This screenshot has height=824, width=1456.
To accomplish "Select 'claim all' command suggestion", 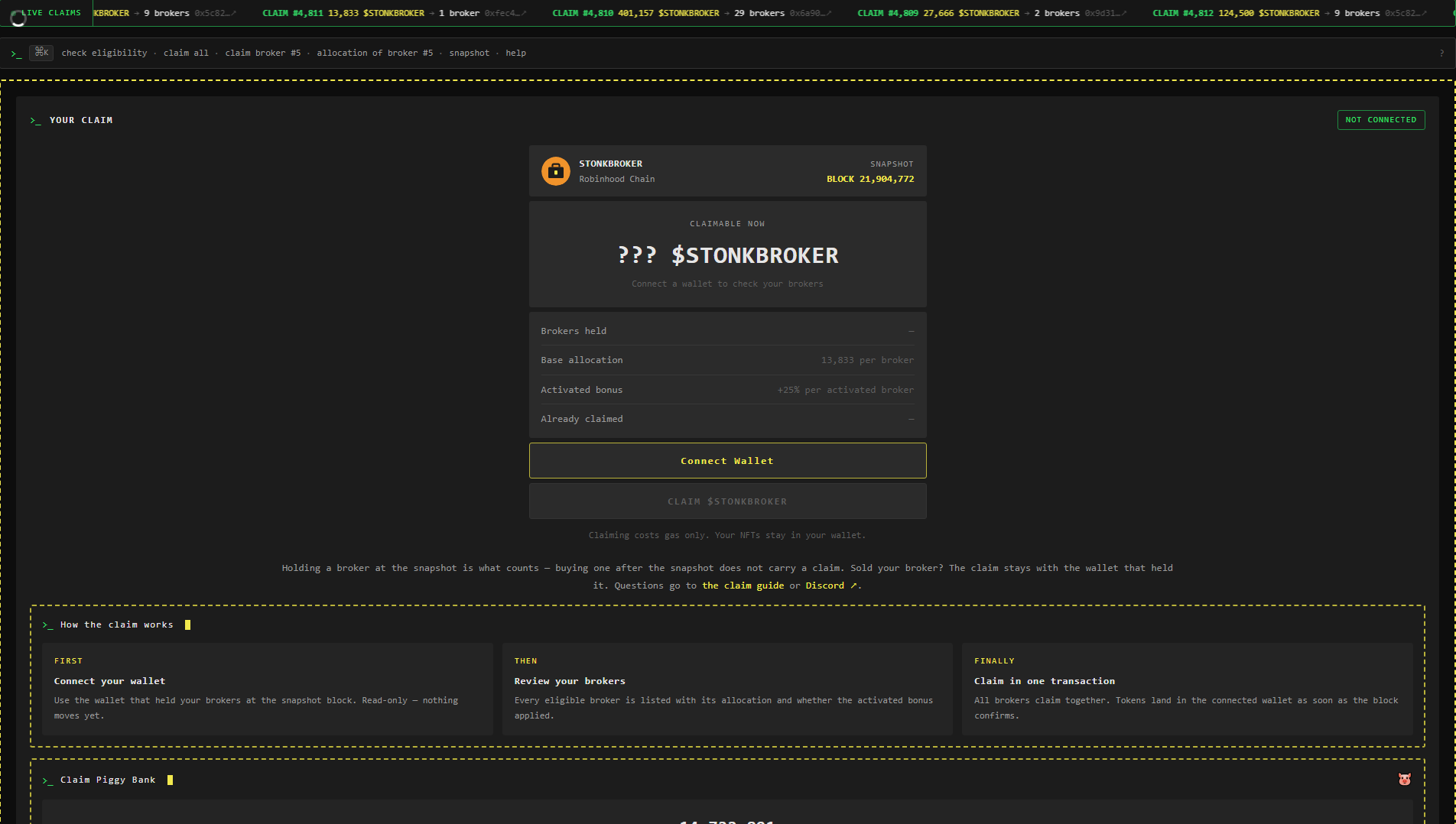I will 186,53.
